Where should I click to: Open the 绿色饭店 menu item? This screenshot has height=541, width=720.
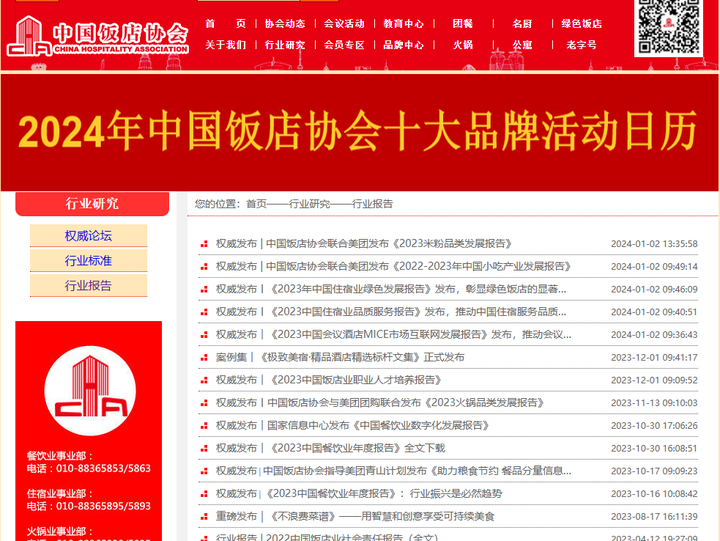pyautogui.click(x=581, y=23)
